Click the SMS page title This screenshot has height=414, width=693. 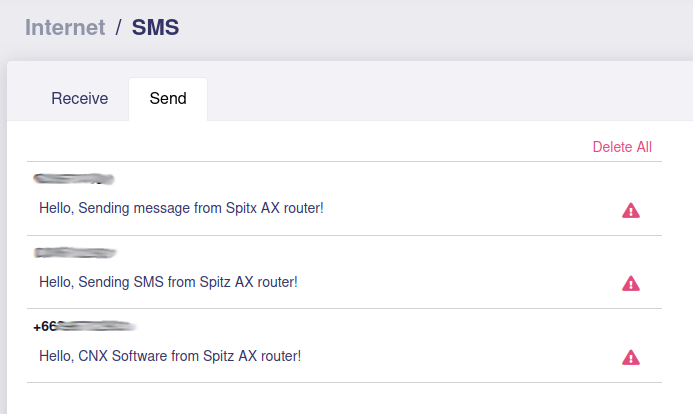156,27
